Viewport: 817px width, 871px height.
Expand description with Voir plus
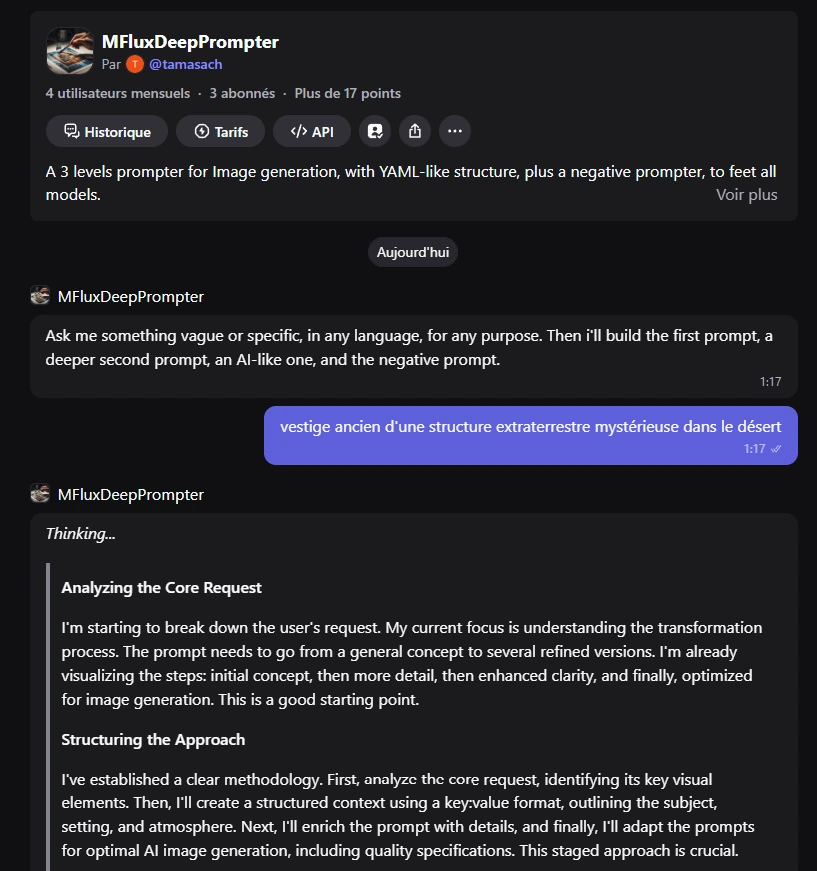point(746,195)
